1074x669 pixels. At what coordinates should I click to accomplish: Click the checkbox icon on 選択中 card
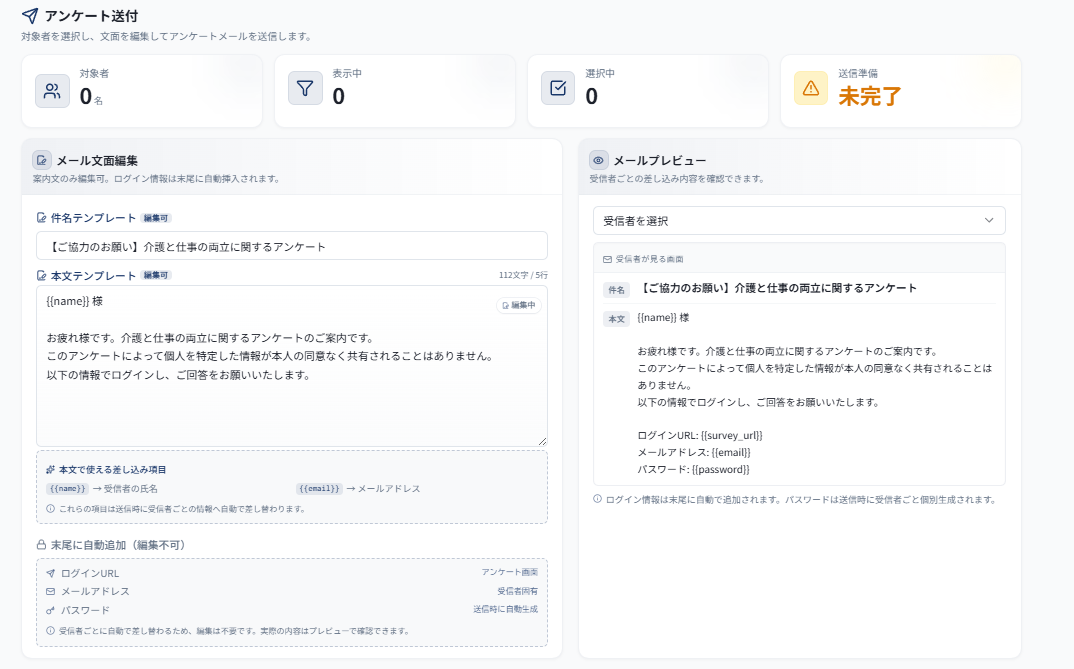tap(558, 89)
